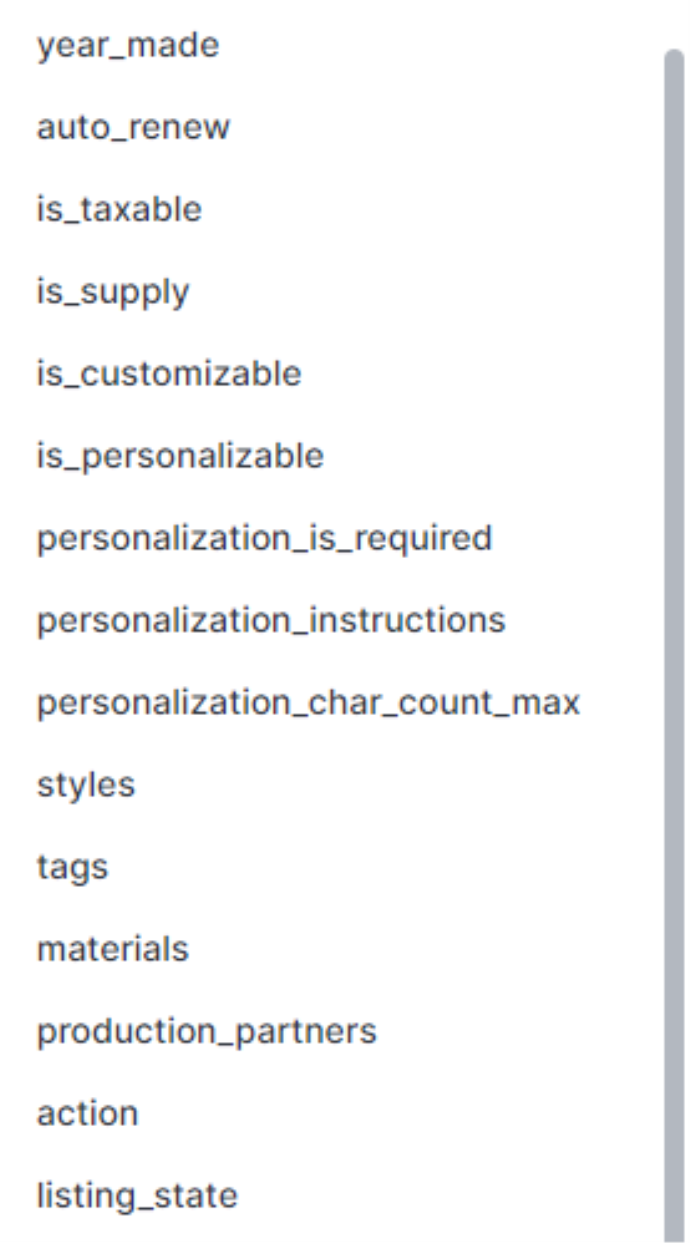The height and width of the screenshot is (1243, 690).
Task: Click the styles list item
Action: (x=86, y=784)
